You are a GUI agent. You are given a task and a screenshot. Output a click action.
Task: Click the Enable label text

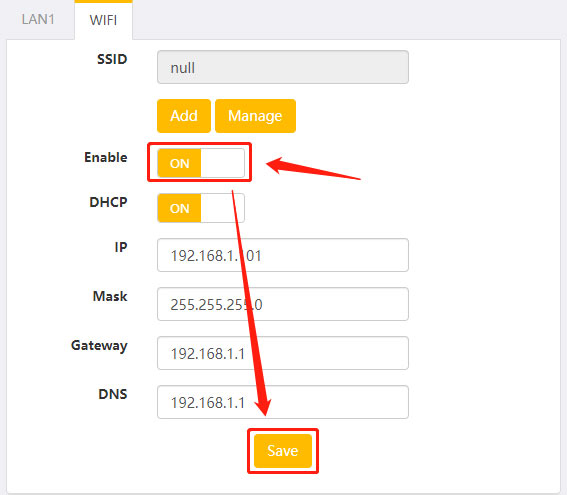tap(106, 157)
